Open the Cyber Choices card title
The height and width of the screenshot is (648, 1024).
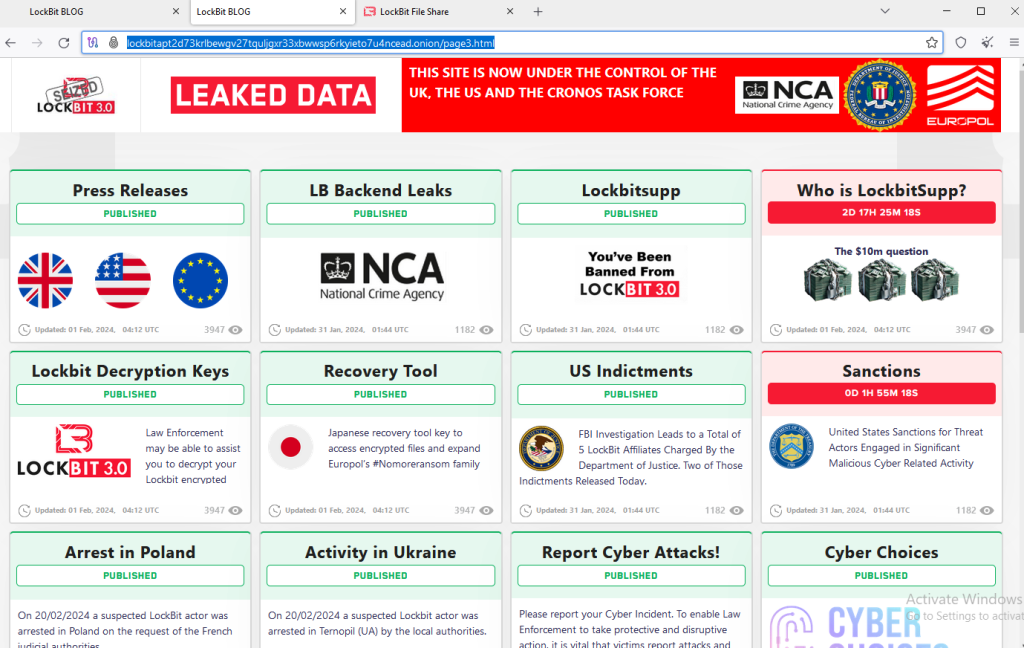coord(881,552)
